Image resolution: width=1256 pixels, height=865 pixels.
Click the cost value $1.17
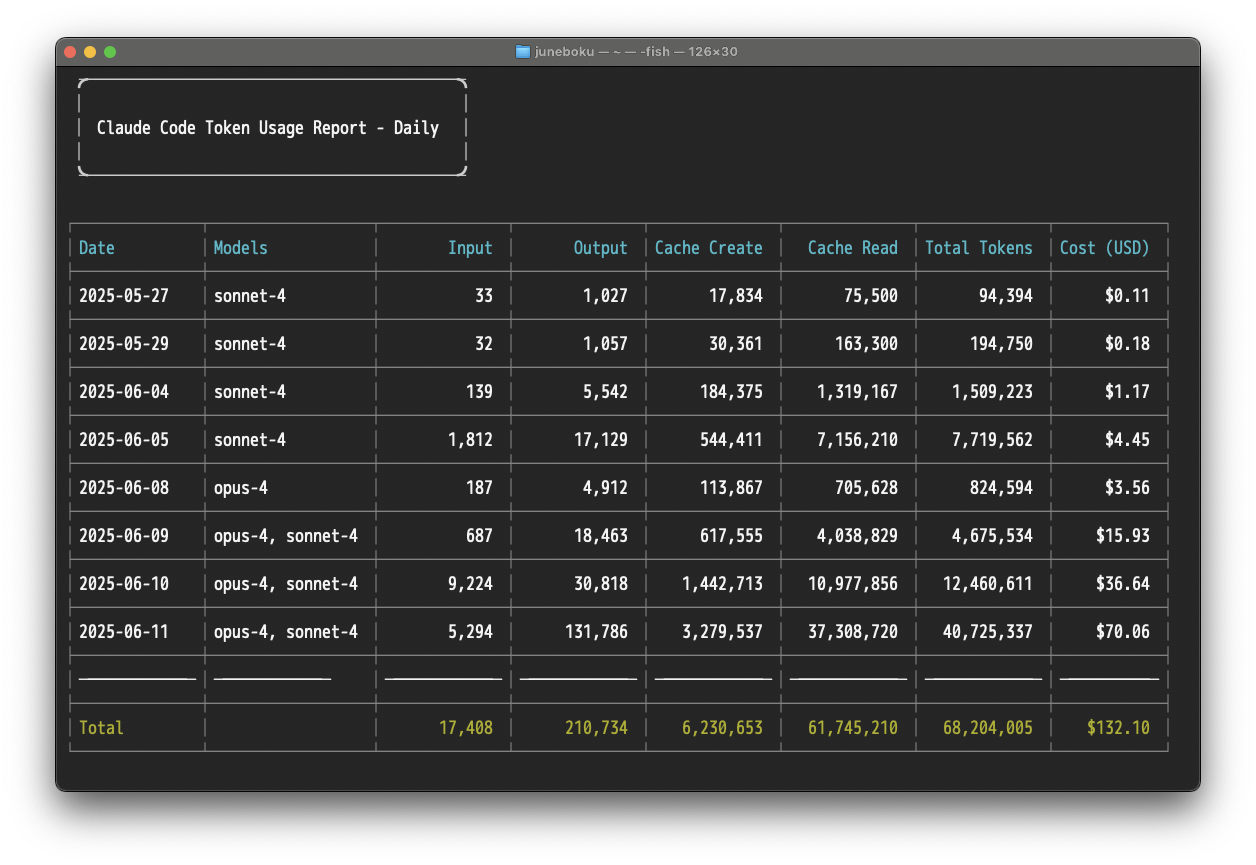pos(1127,392)
